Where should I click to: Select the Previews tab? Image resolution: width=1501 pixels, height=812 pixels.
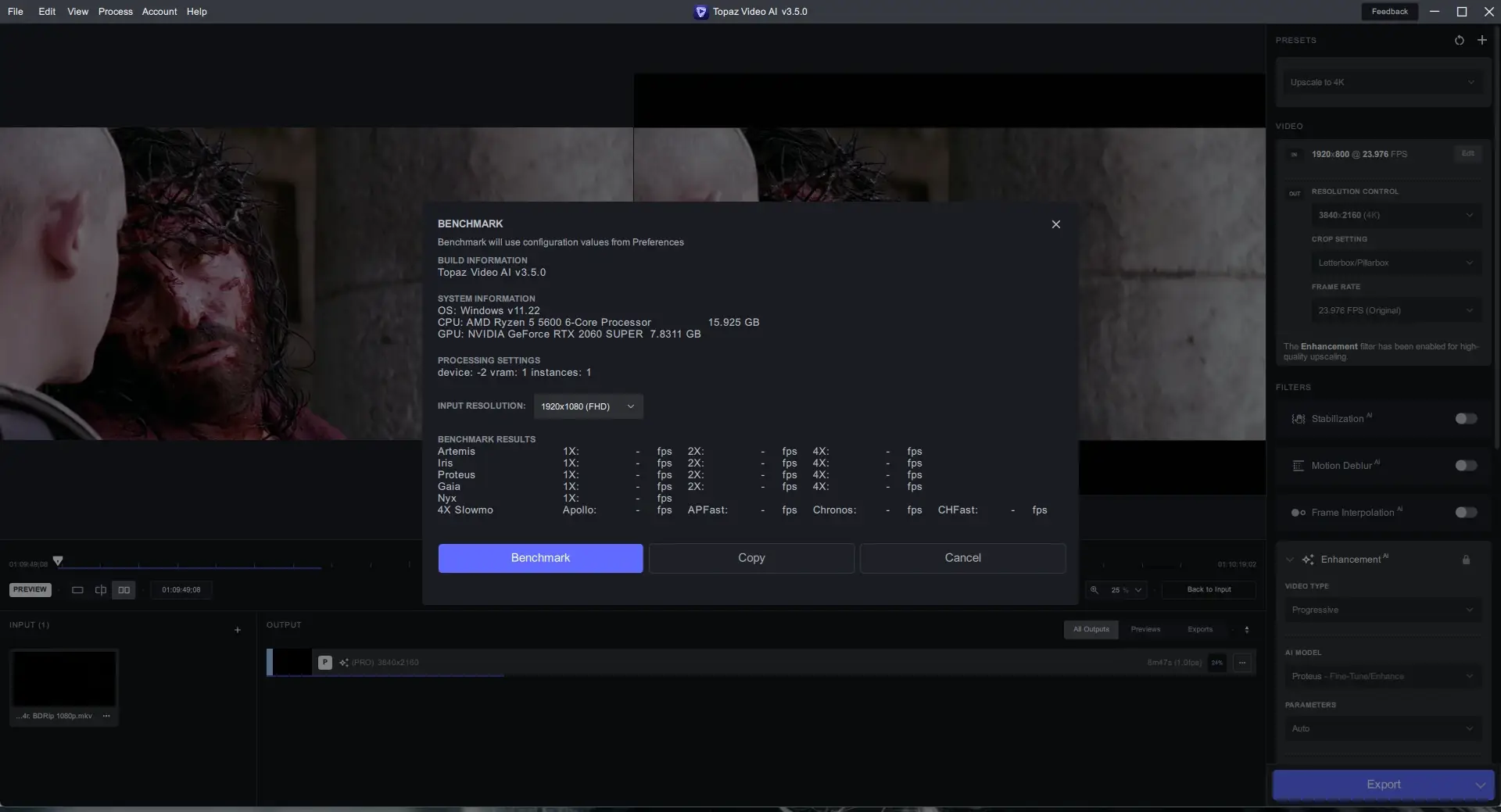click(1145, 630)
